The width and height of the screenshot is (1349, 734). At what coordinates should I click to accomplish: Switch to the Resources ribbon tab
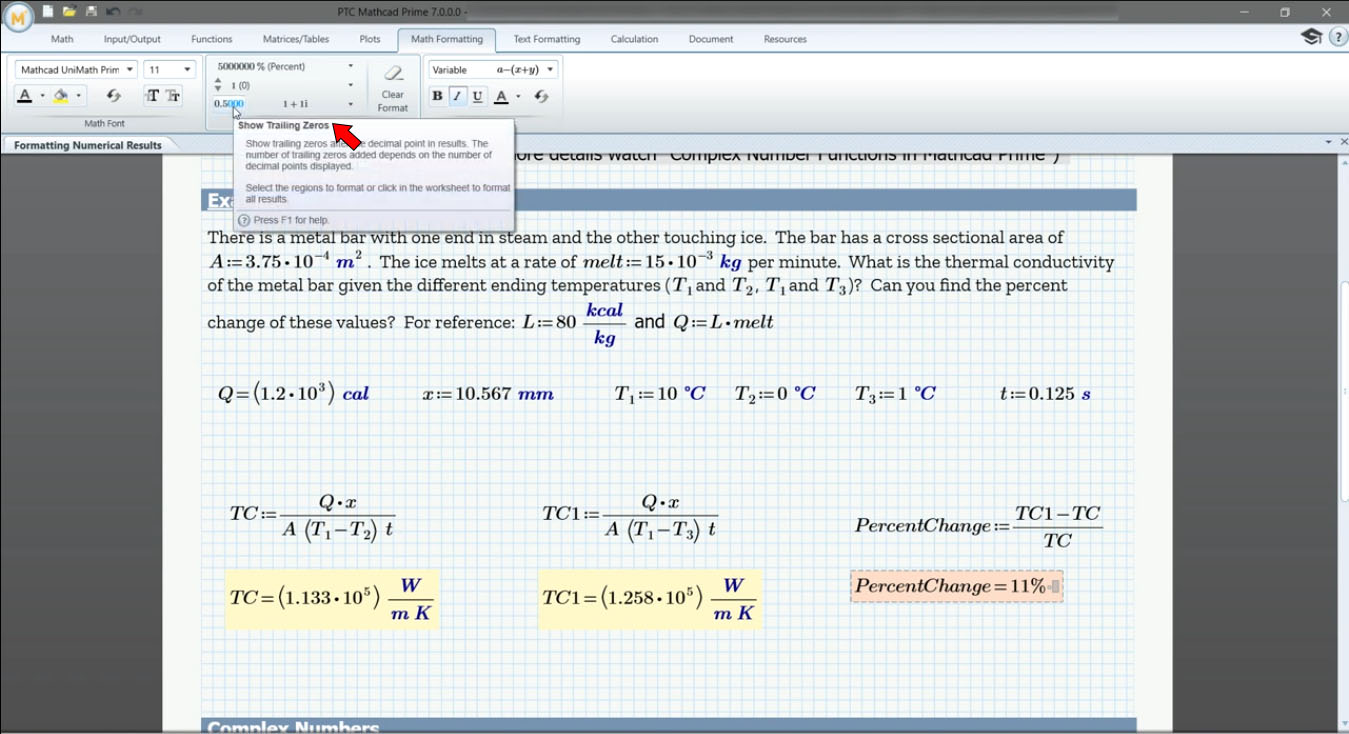[785, 39]
